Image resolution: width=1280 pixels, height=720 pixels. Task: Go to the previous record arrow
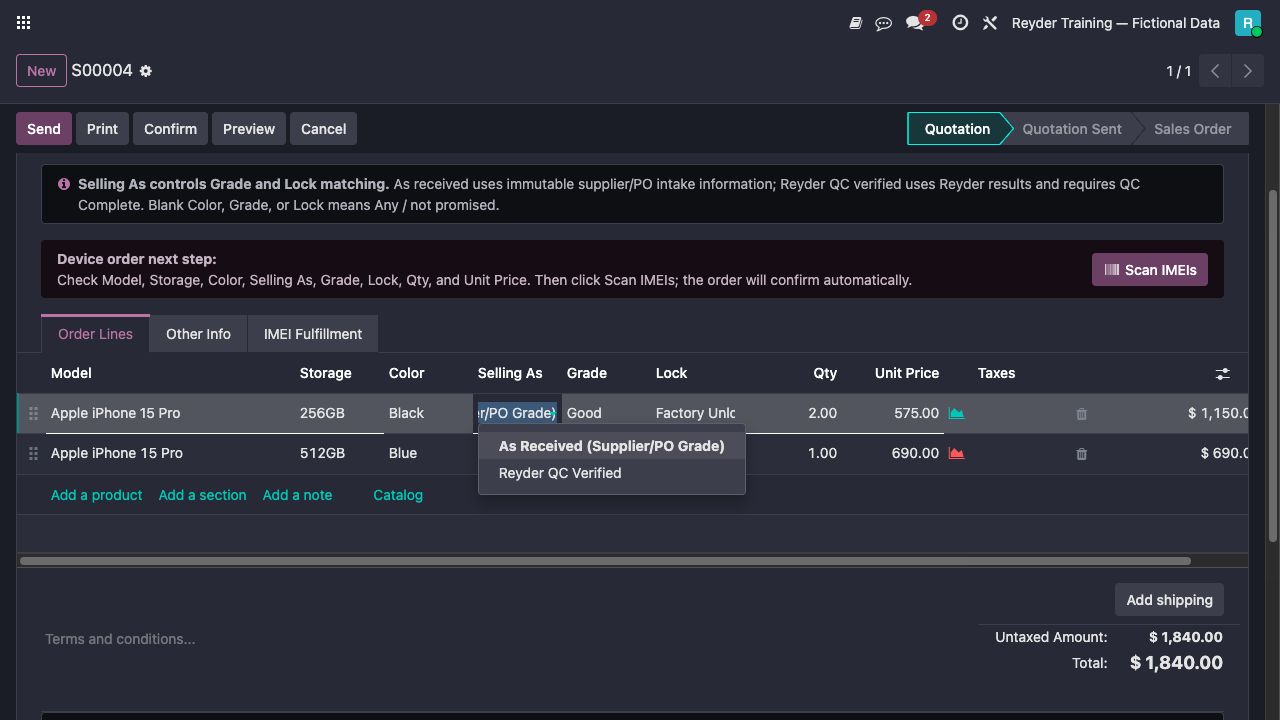coord(1215,71)
